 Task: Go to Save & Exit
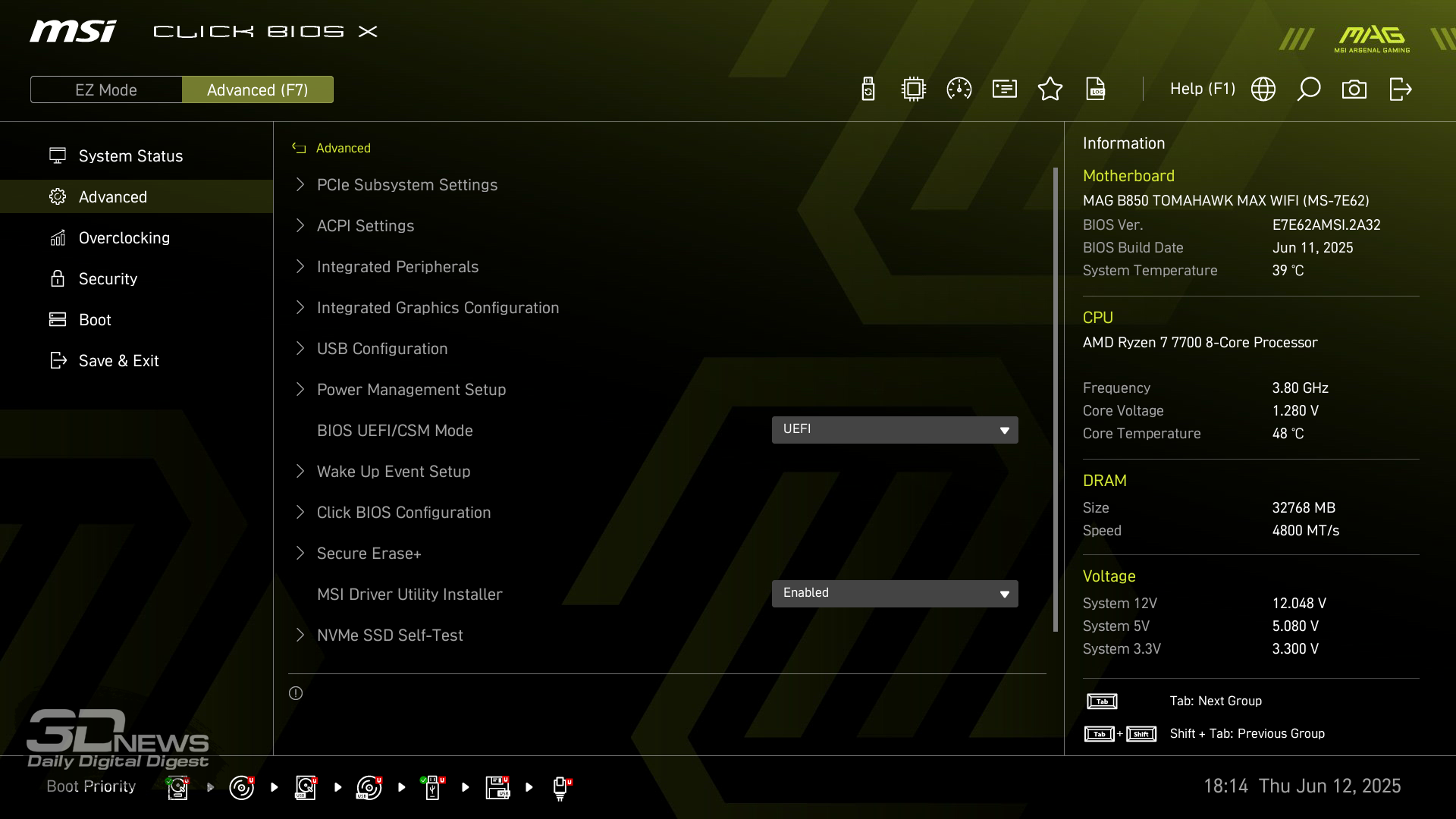tap(136, 360)
